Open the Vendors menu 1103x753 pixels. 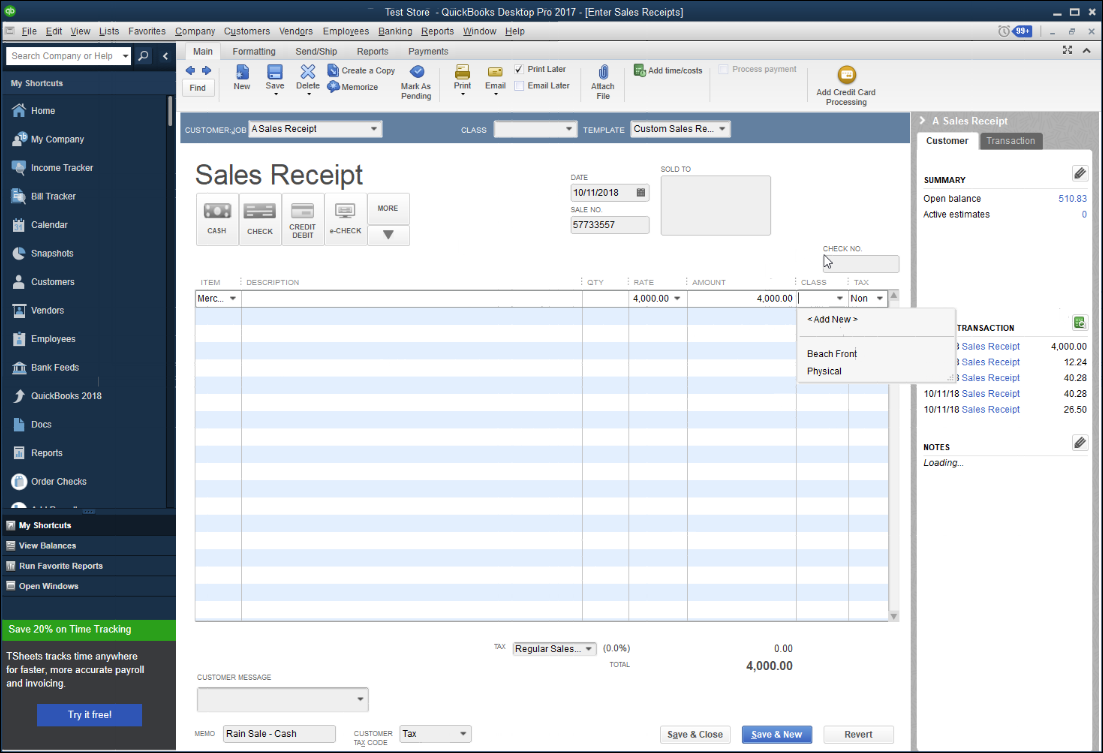pos(296,31)
